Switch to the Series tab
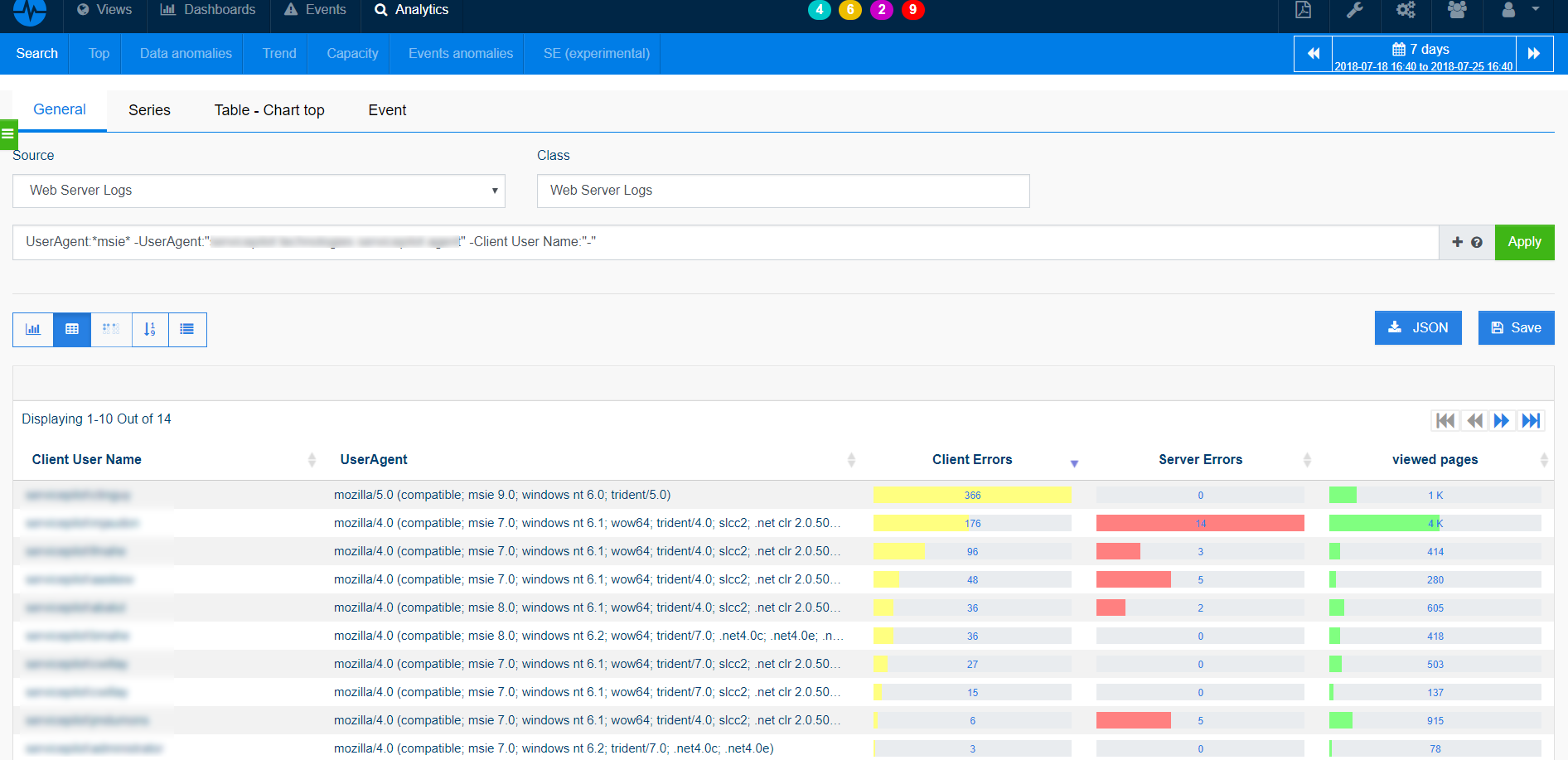Image resolution: width=1568 pixels, height=760 pixels. (148, 109)
